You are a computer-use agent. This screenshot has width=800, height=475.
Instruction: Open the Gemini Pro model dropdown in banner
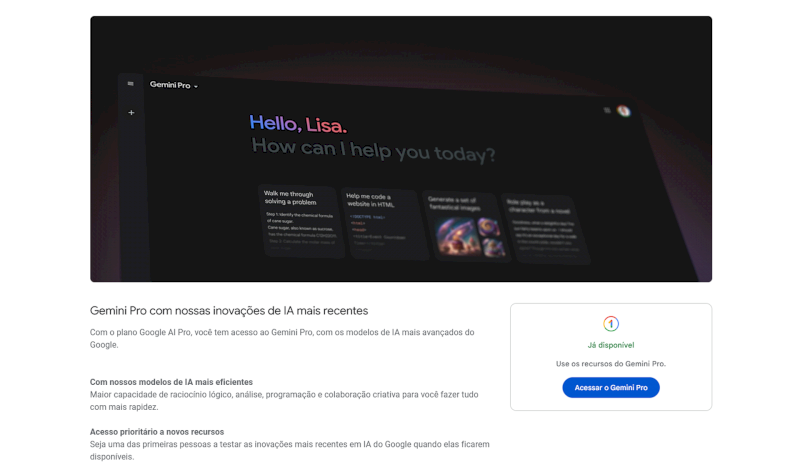coord(173,85)
